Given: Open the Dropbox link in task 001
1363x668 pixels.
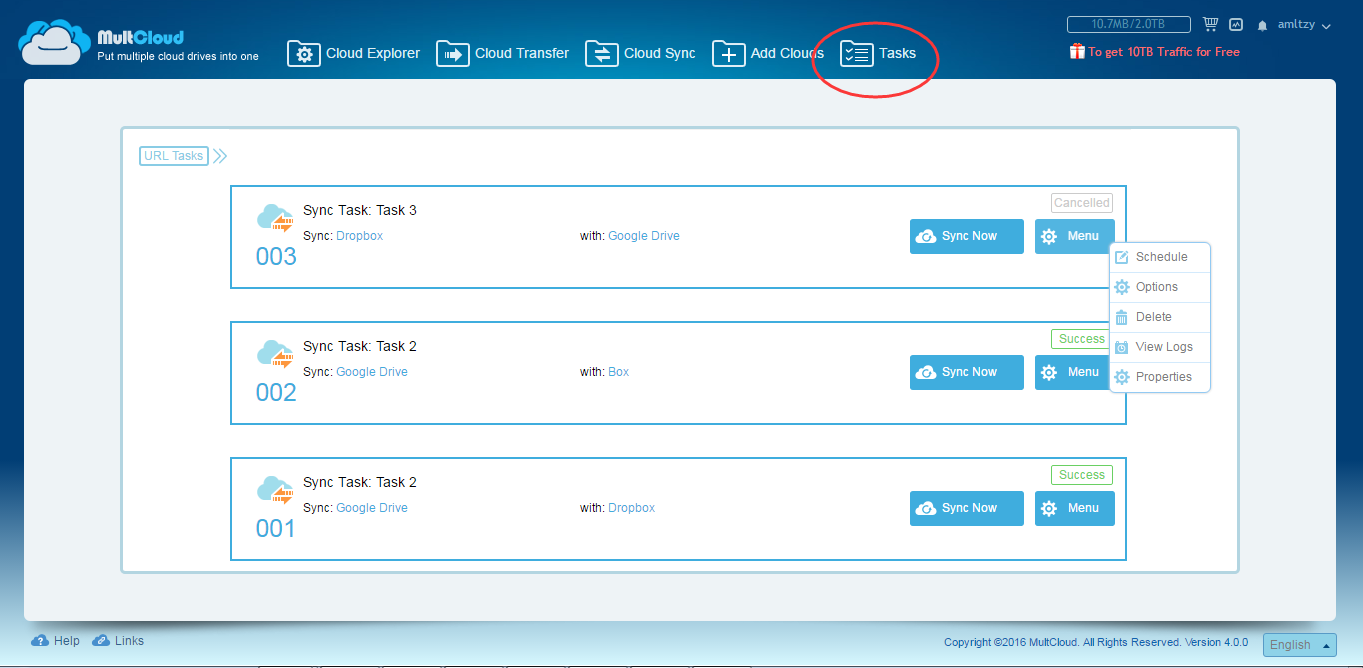Looking at the screenshot, I should click(x=632, y=508).
